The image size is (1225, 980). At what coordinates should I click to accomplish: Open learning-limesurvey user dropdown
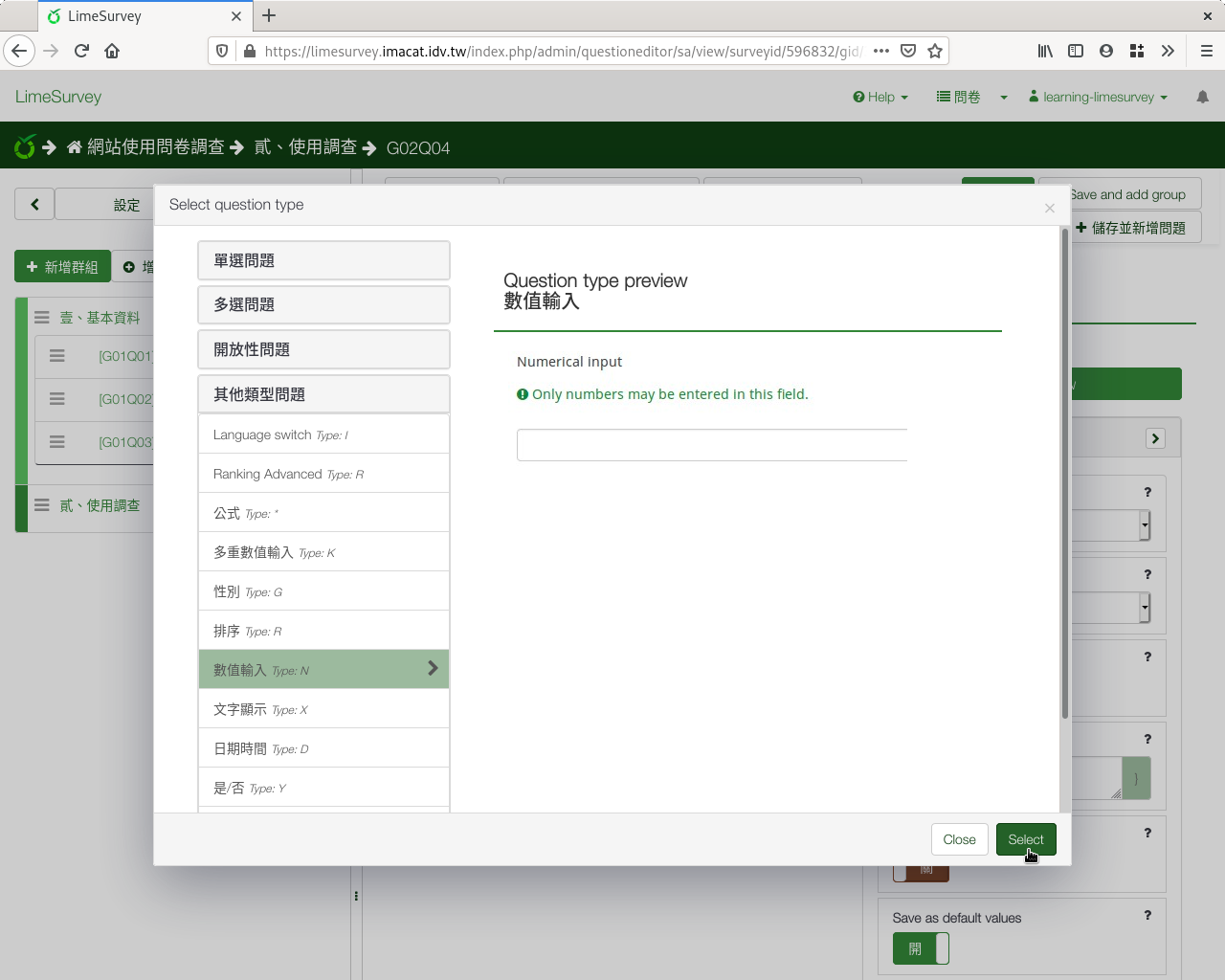tap(1098, 97)
